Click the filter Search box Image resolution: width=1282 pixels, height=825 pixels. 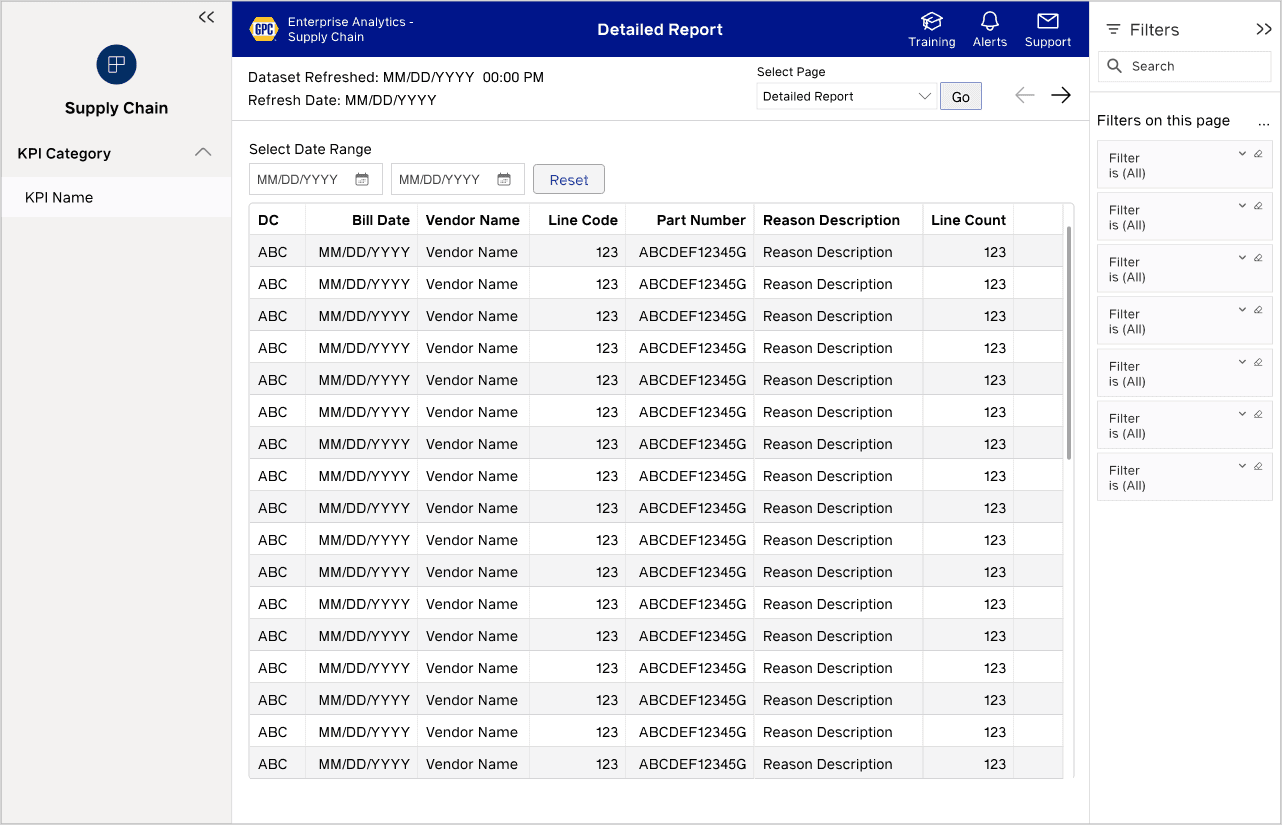1184,66
